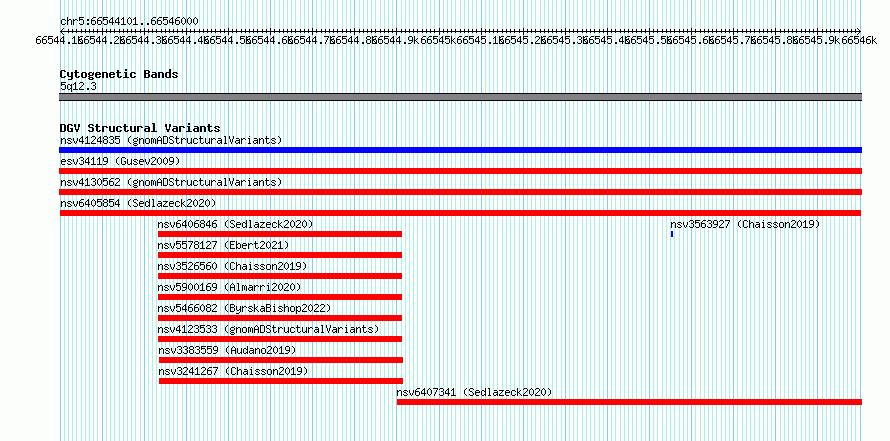
Task: Click the 66546k ruler tick label
Action: click(860, 40)
